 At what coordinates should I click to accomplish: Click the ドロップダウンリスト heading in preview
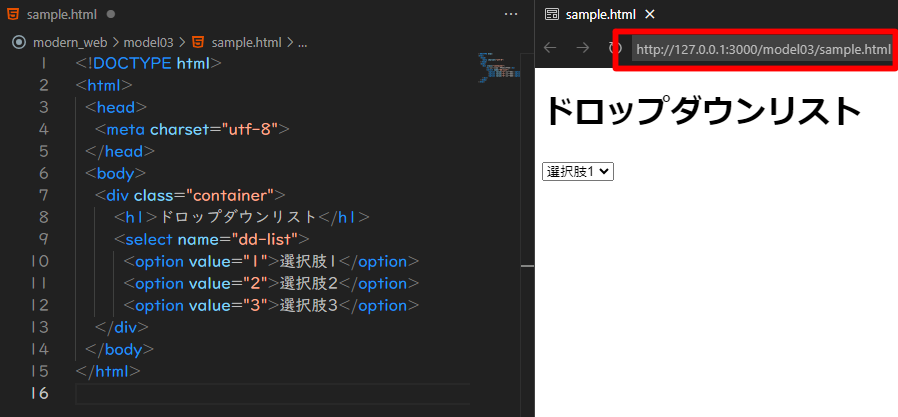pos(703,111)
